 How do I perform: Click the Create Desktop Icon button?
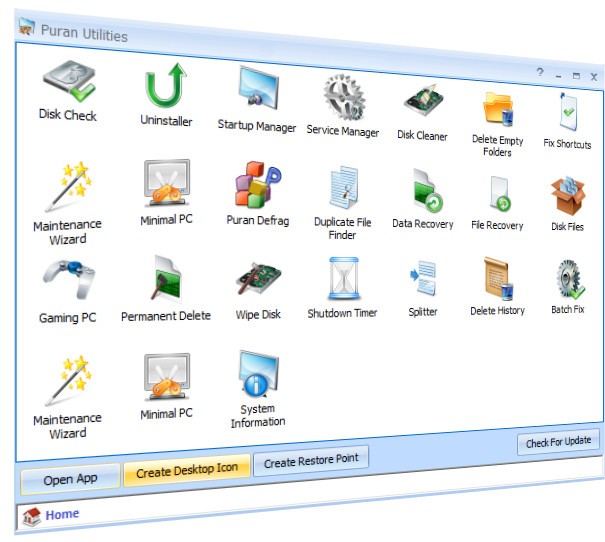pyautogui.click(x=187, y=470)
